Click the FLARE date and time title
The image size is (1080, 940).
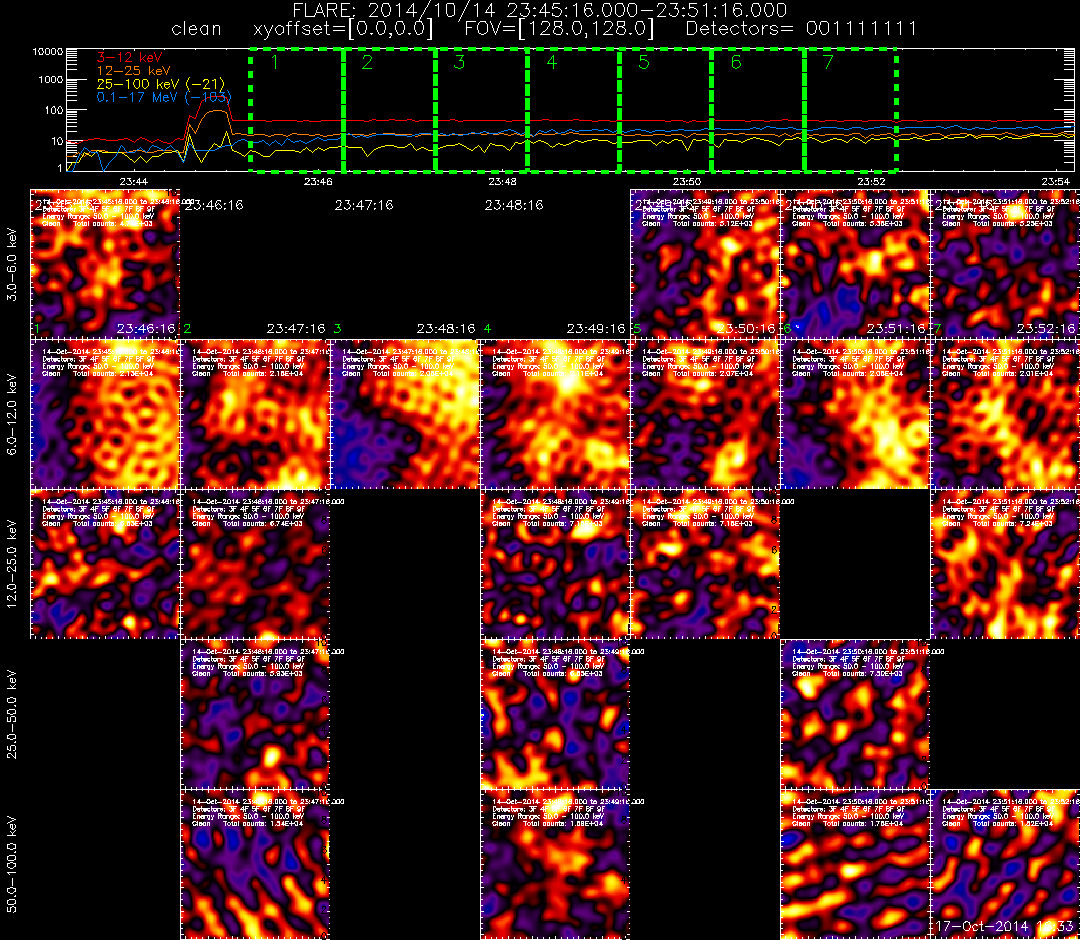[540, 10]
